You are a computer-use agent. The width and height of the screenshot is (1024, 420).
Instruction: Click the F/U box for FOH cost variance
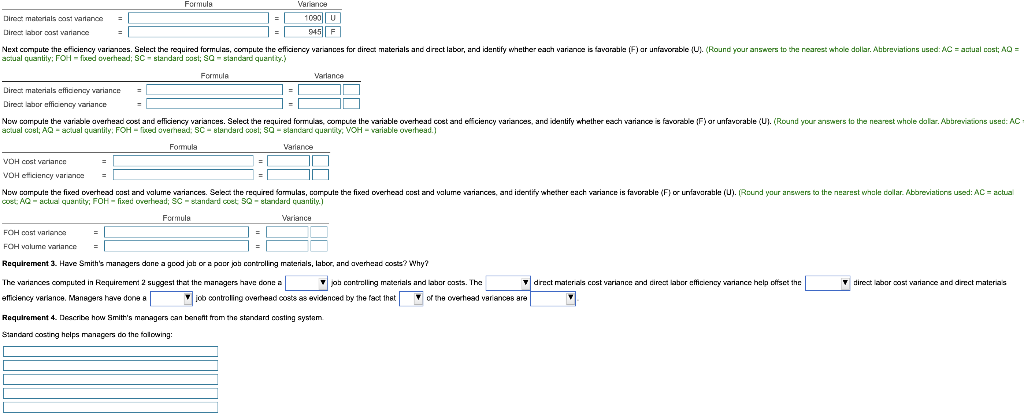click(319, 232)
